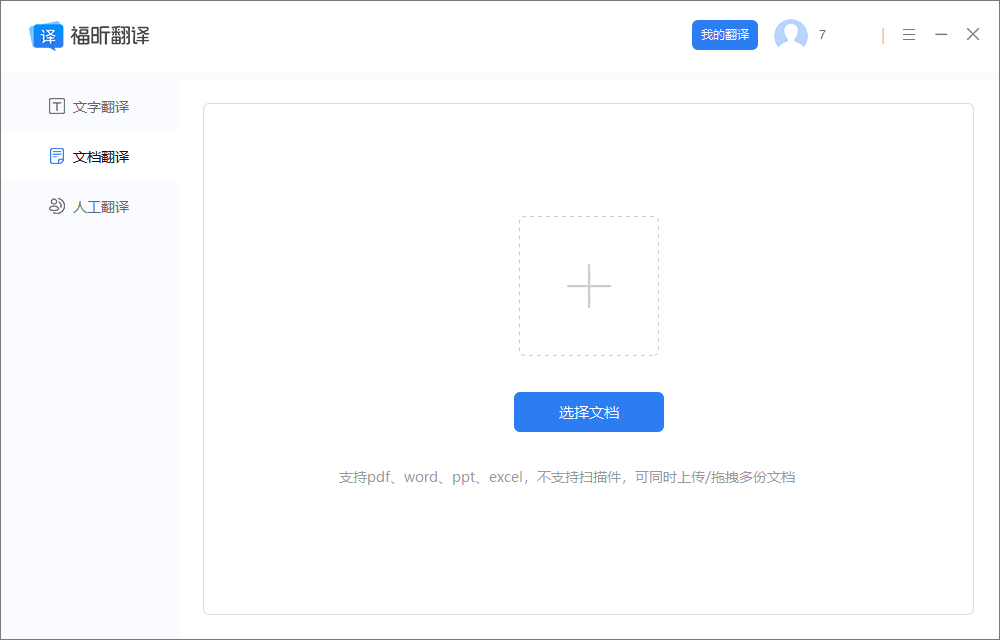The image size is (1000, 640).
Task: Click the avatar to open account options
Action: pos(791,34)
